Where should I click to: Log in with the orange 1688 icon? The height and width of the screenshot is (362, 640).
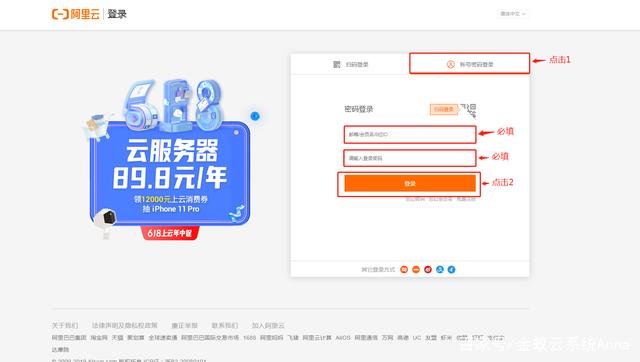click(x=416, y=269)
